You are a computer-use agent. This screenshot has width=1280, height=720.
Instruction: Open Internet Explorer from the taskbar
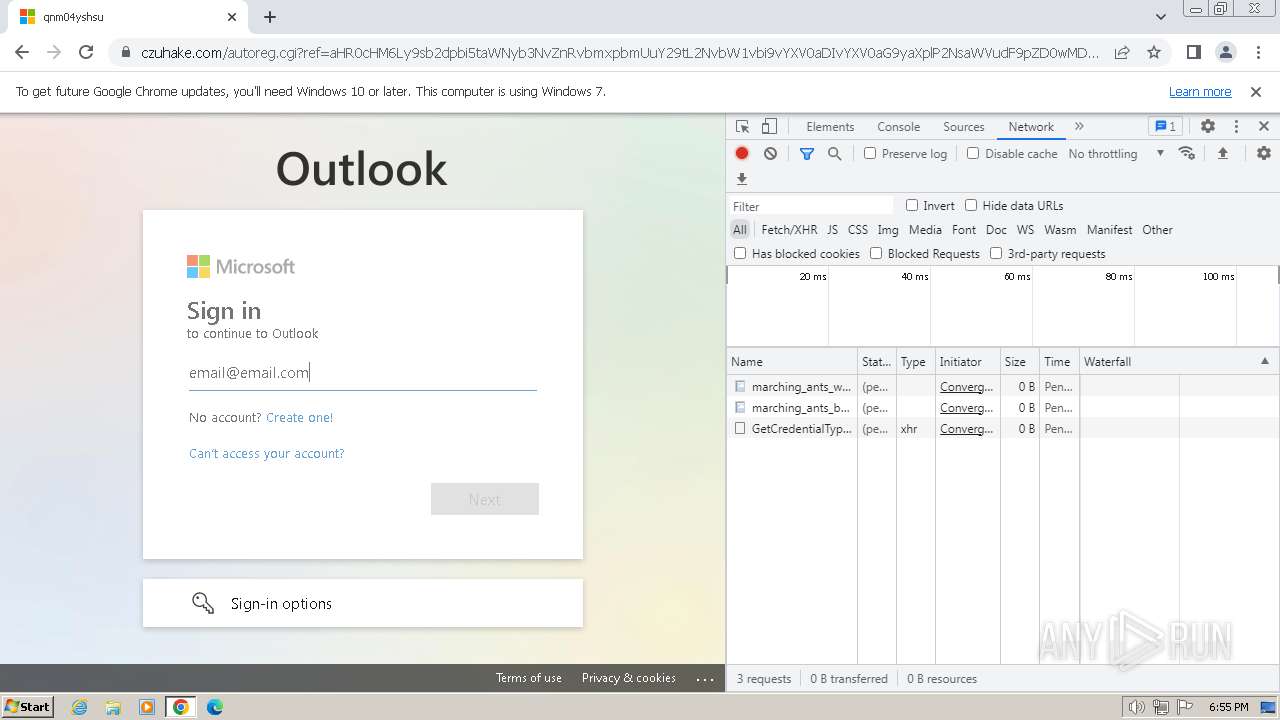pos(79,707)
